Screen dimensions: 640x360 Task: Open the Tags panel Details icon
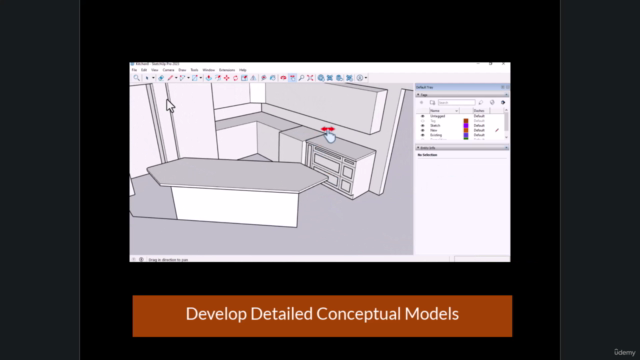(x=503, y=102)
